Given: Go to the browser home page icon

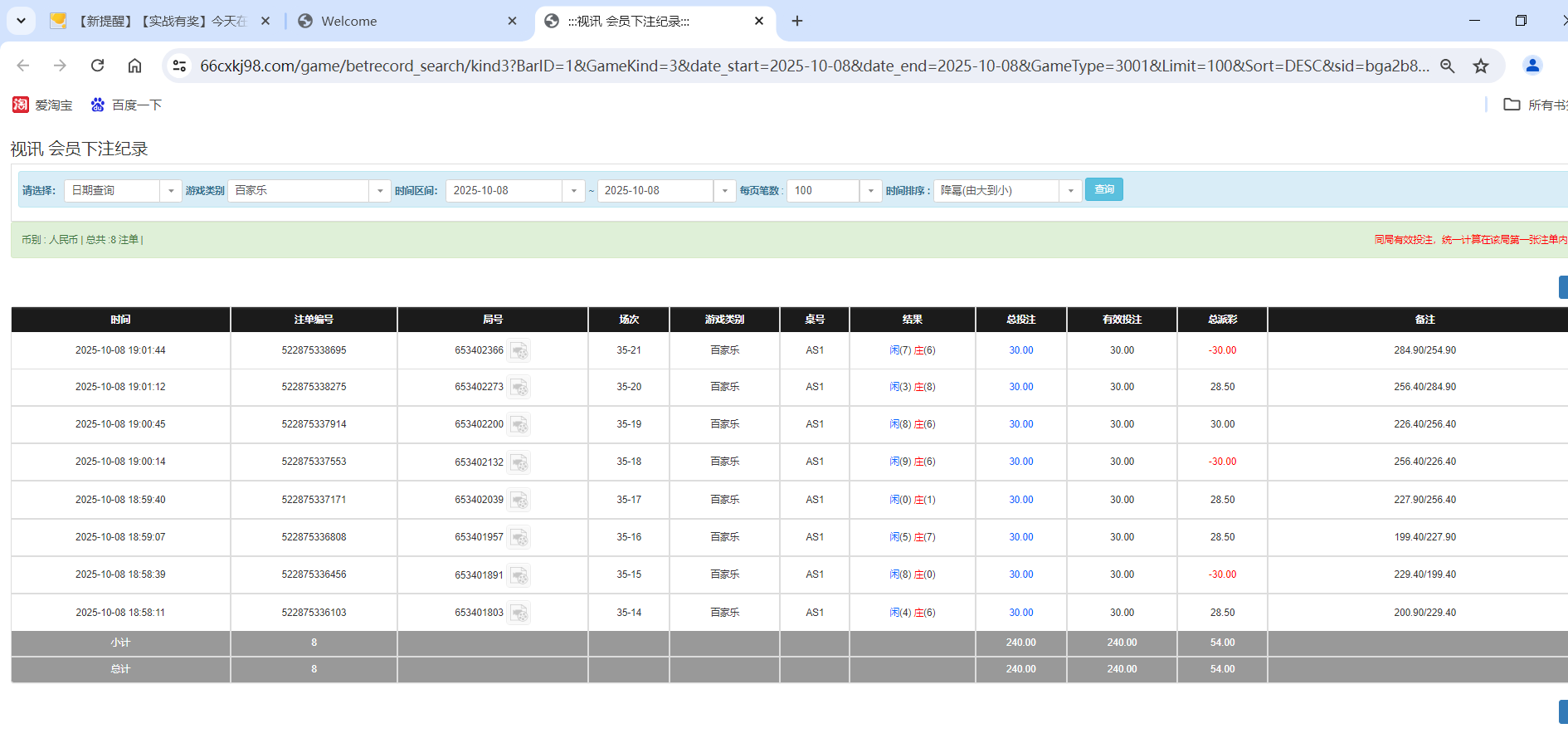Looking at the screenshot, I should tap(134, 66).
